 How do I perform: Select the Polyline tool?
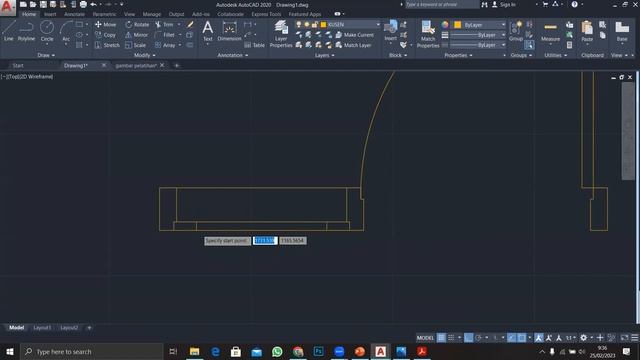click(26, 31)
